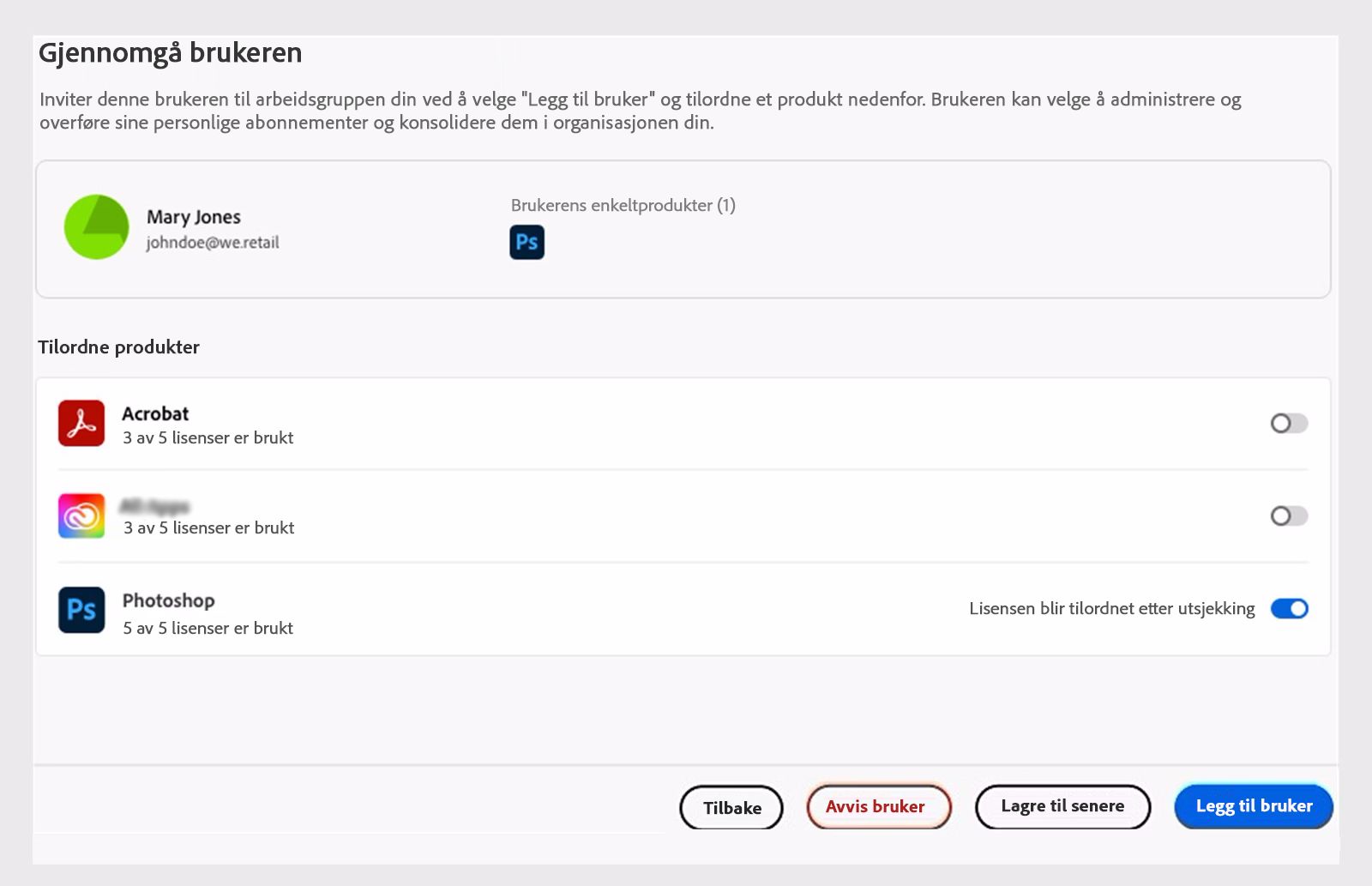
Task: Click the Brukerens enkeltprodukter (1) label
Action: pyautogui.click(x=623, y=205)
